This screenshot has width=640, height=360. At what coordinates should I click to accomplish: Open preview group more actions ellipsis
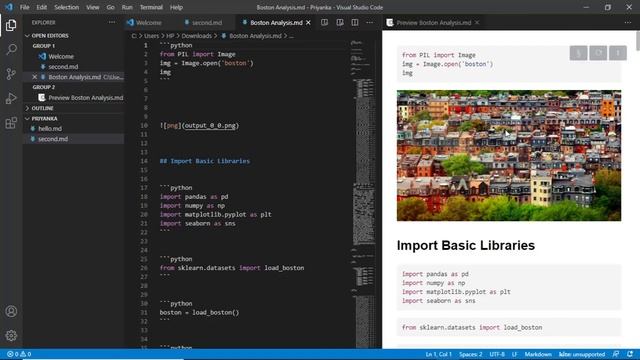coord(628,22)
